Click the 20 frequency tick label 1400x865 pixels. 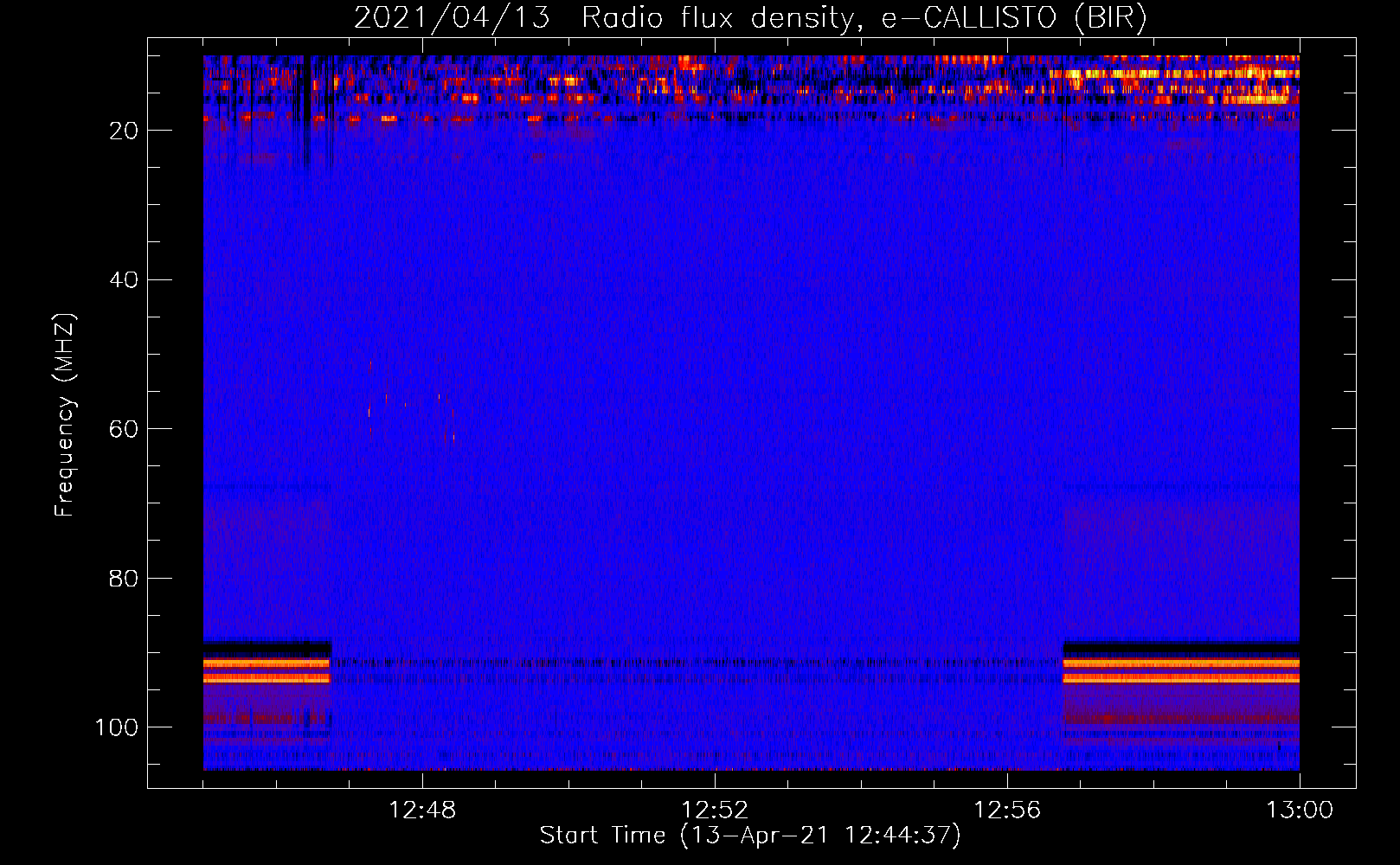coord(124,131)
